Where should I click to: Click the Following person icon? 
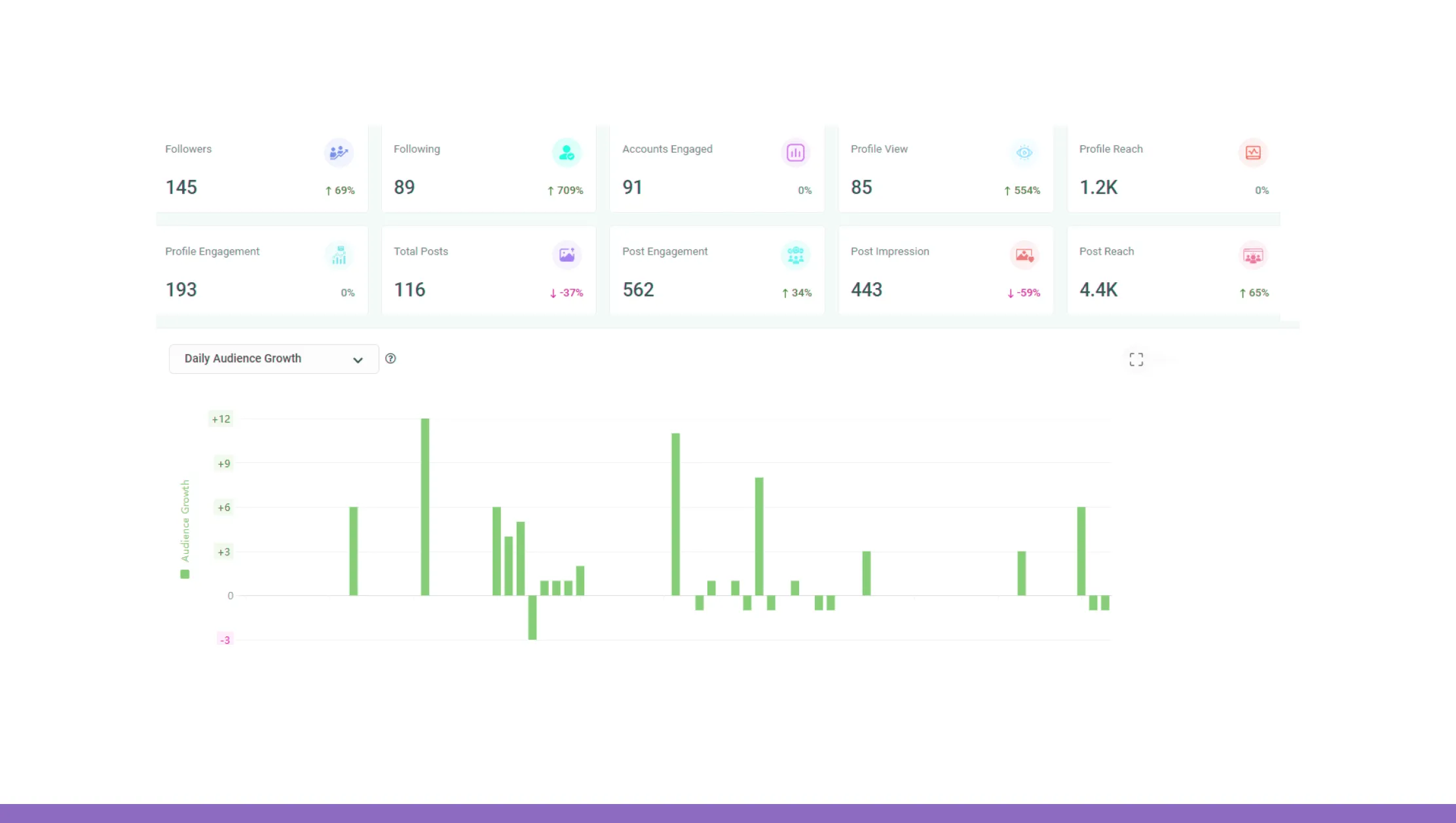[567, 153]
